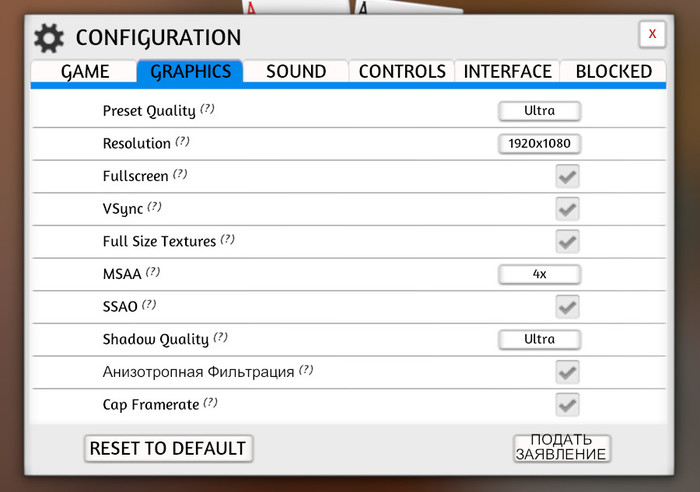Open the Preset Quality dropdown
The height and width of the screenshot is (492, 700).
click(x=539, y=110)
